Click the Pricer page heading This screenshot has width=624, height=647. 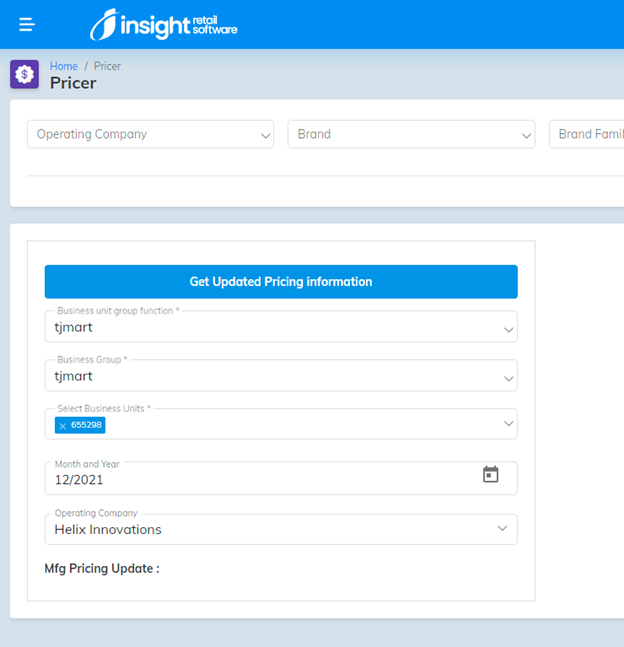[x=73, y=83]
